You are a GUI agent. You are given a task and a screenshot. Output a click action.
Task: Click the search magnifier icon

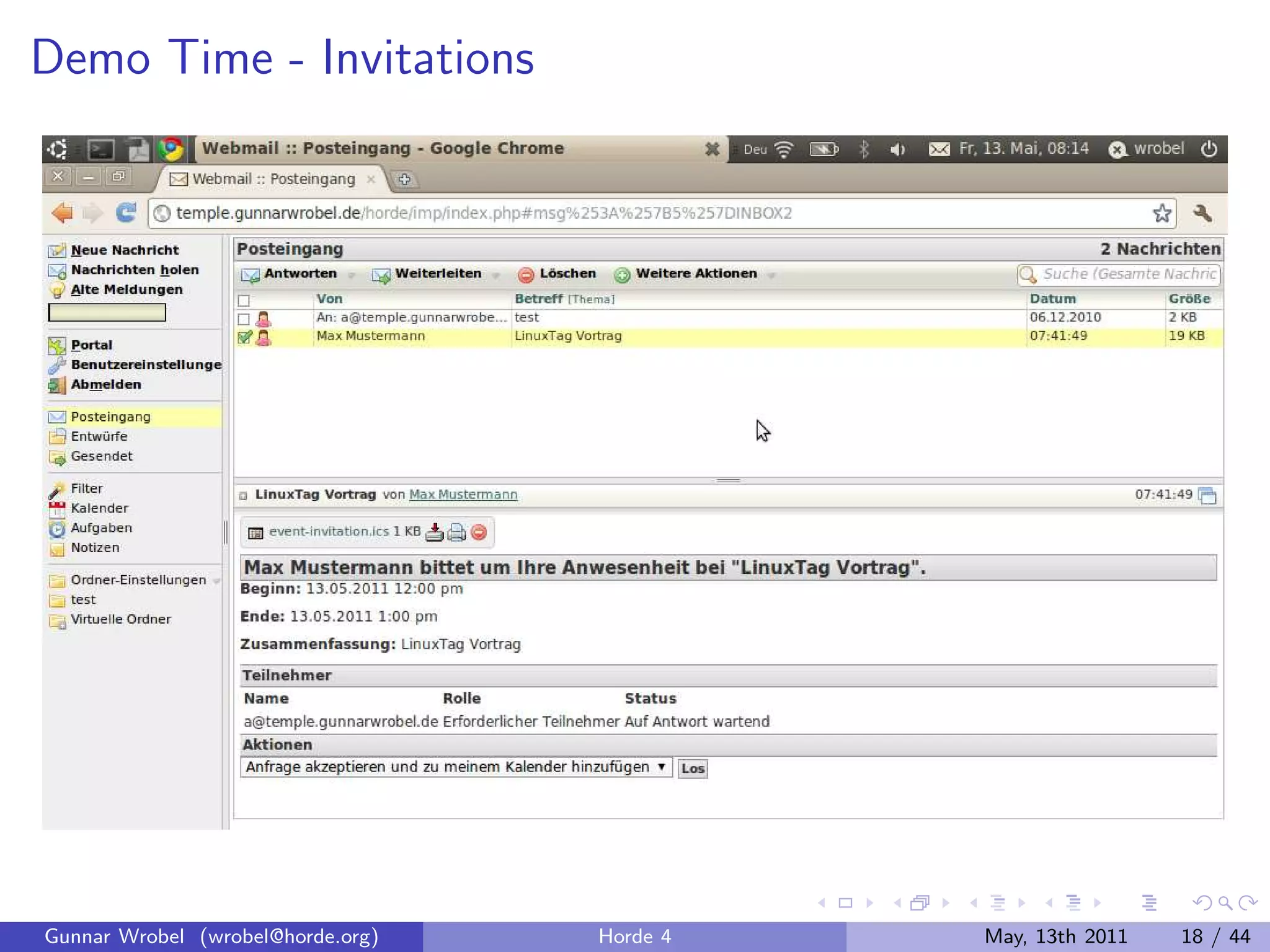click(1028, 274)
